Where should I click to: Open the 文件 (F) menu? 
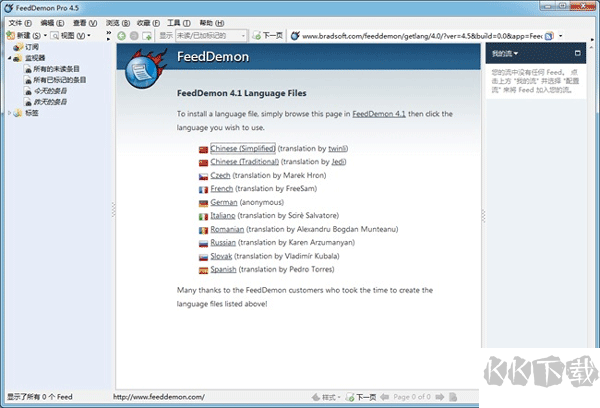[20, 23]
